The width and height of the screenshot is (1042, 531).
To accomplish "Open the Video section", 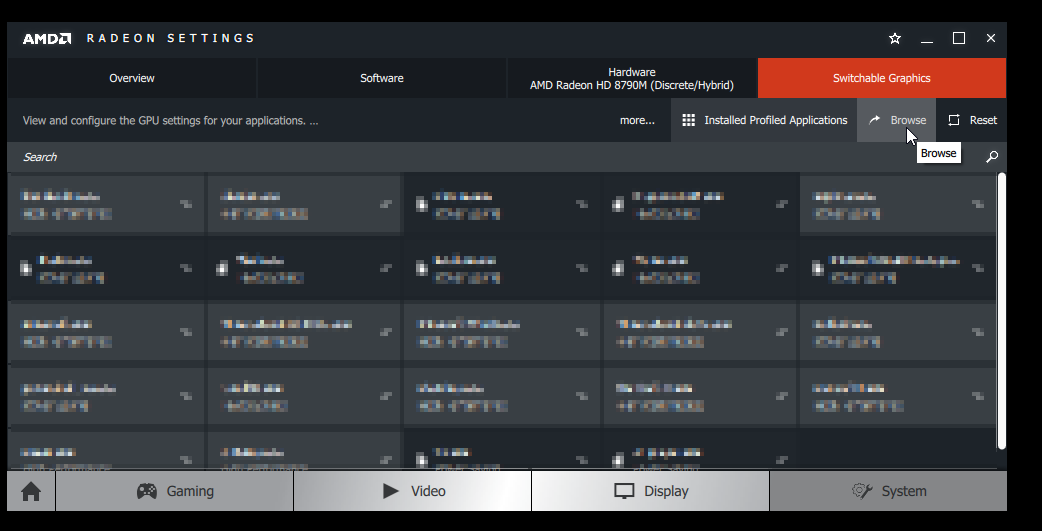I will click(x=413, y=491).
